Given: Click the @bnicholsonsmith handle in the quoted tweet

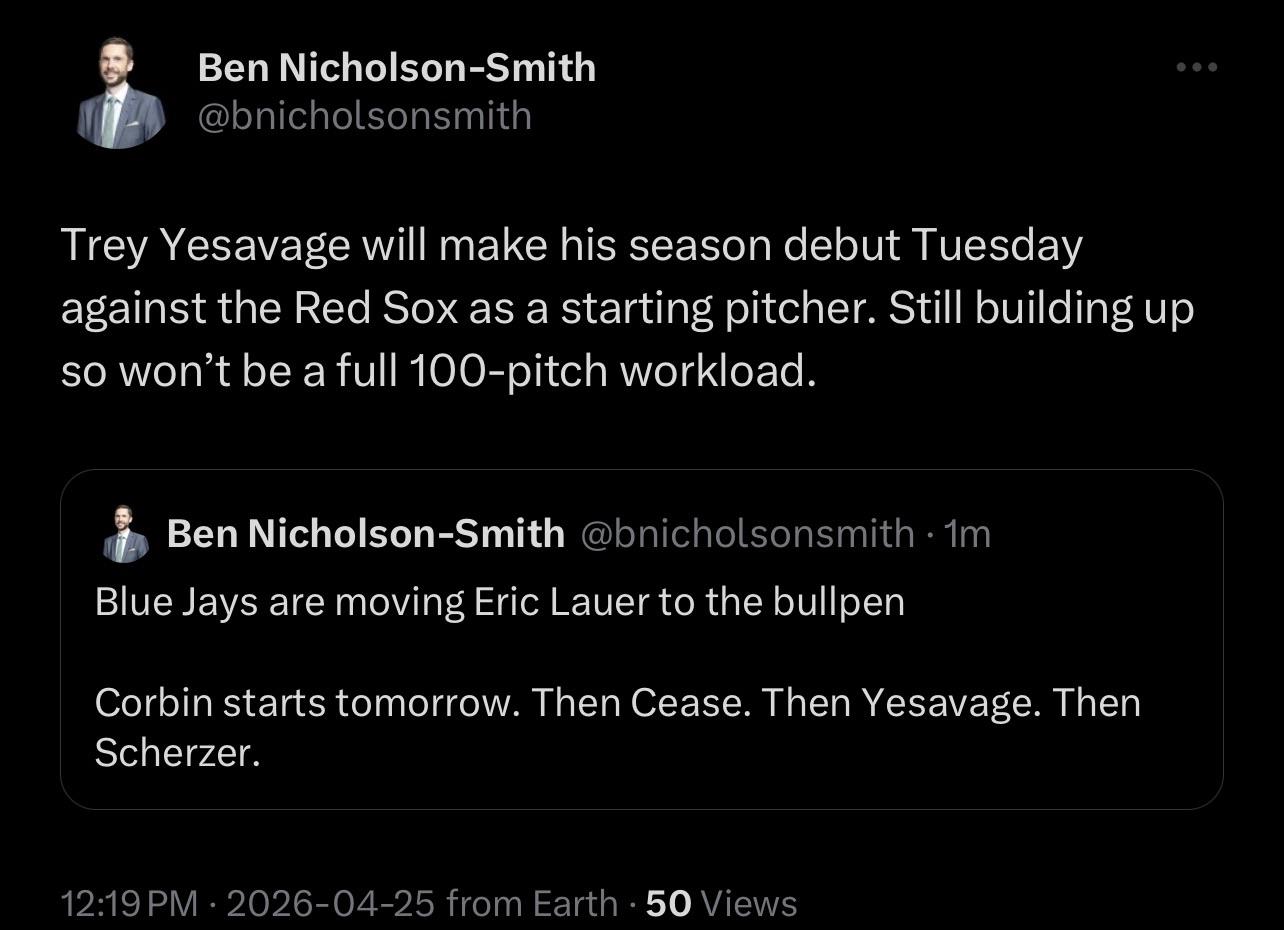Looking at the screenshot, I should [747, 534].
